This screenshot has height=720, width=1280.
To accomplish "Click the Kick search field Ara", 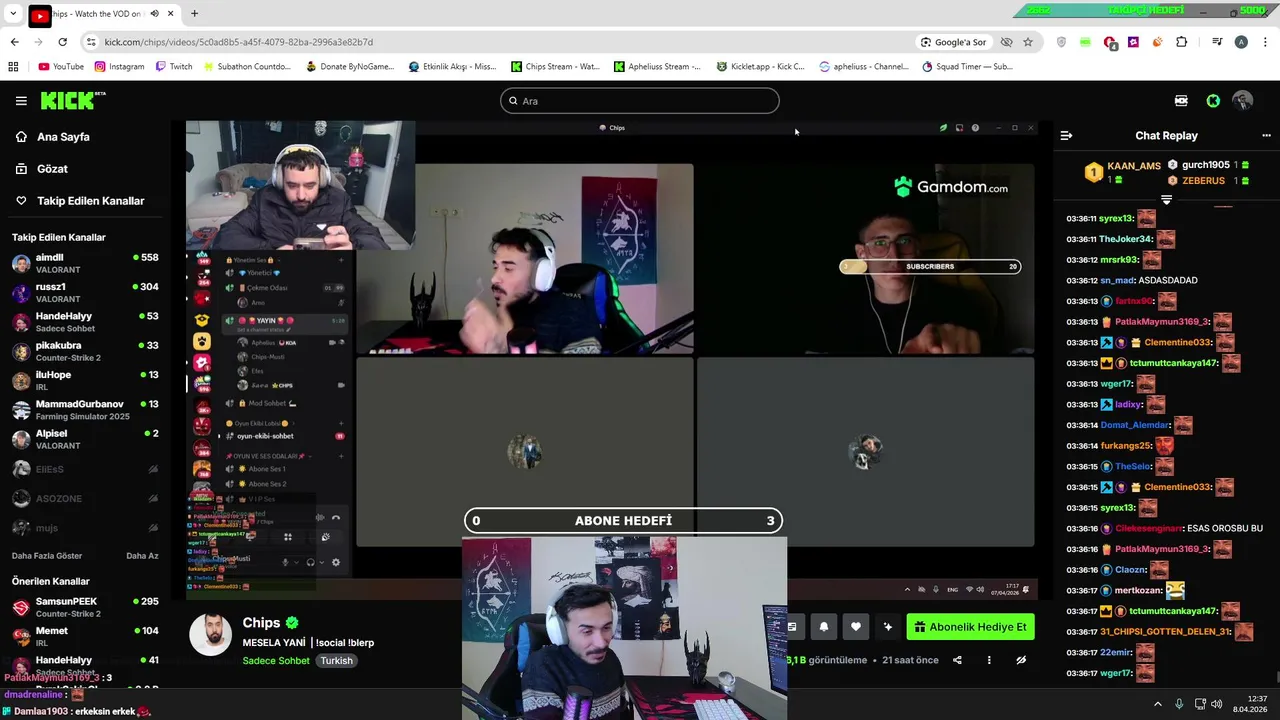I will (x=640, y=101).
